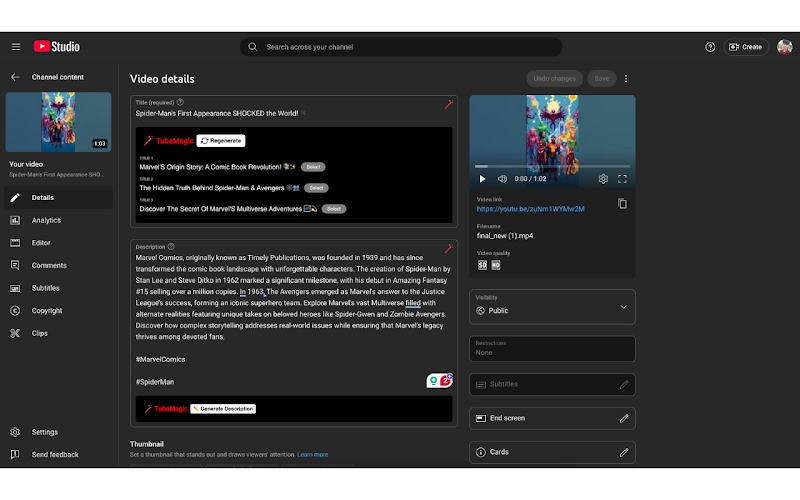Viewport: 800px width, 500px height.
Task: Open the Clips section
Action: pos(58,333)
